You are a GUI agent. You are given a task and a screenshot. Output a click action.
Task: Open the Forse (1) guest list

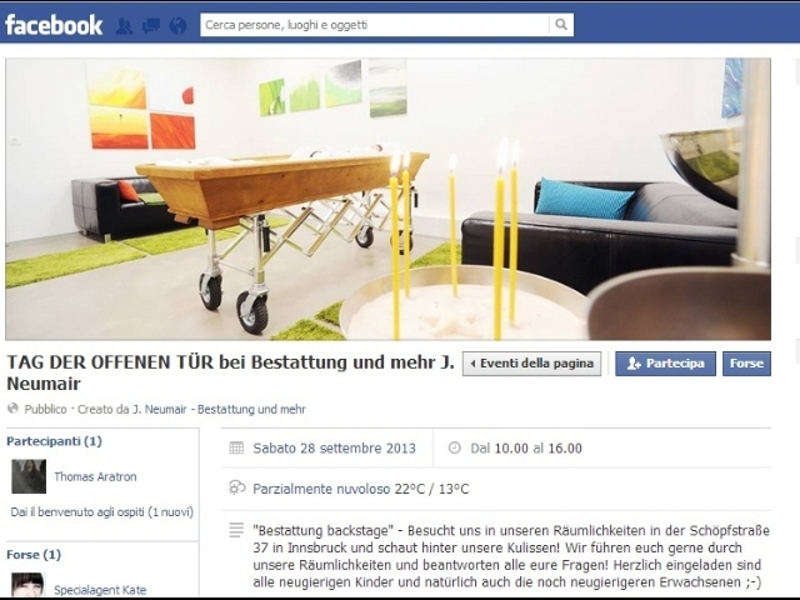pyautogui.click(x=34, y=555)
